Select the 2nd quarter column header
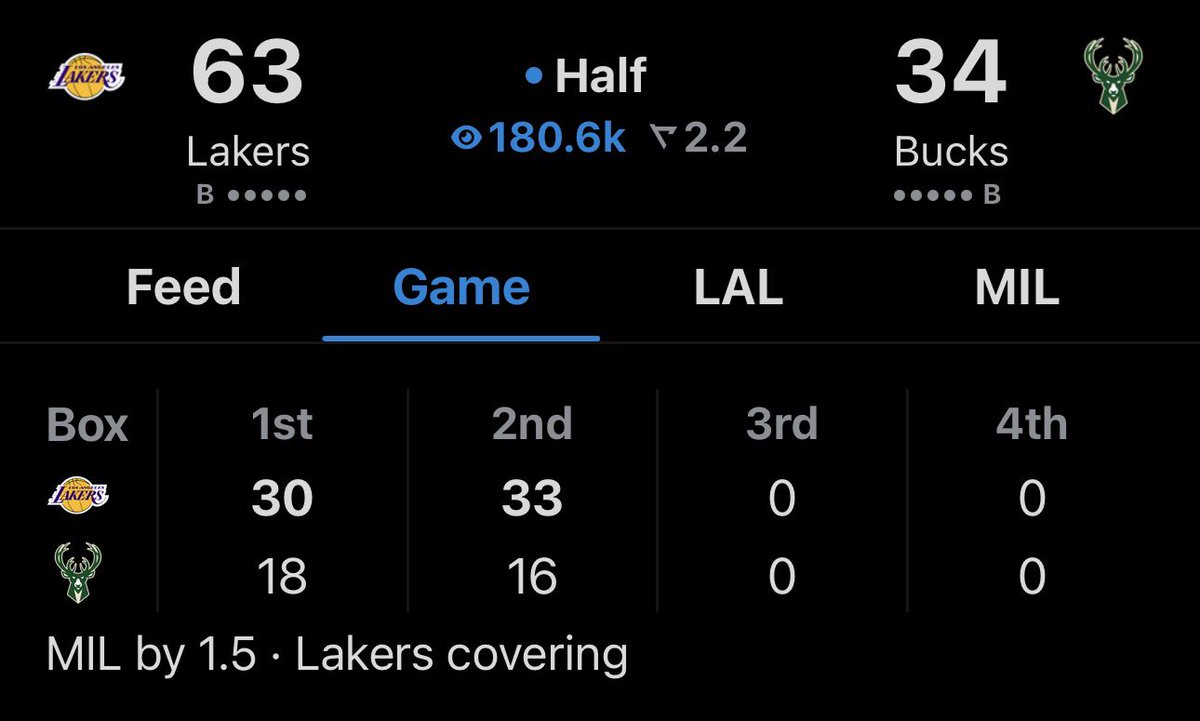 point(532,425)
